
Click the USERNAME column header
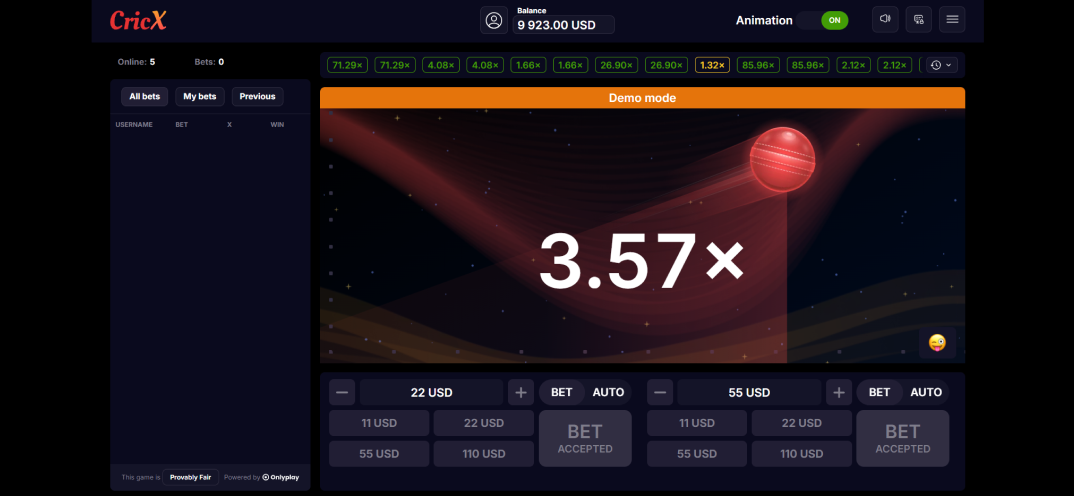pos(134,125)
